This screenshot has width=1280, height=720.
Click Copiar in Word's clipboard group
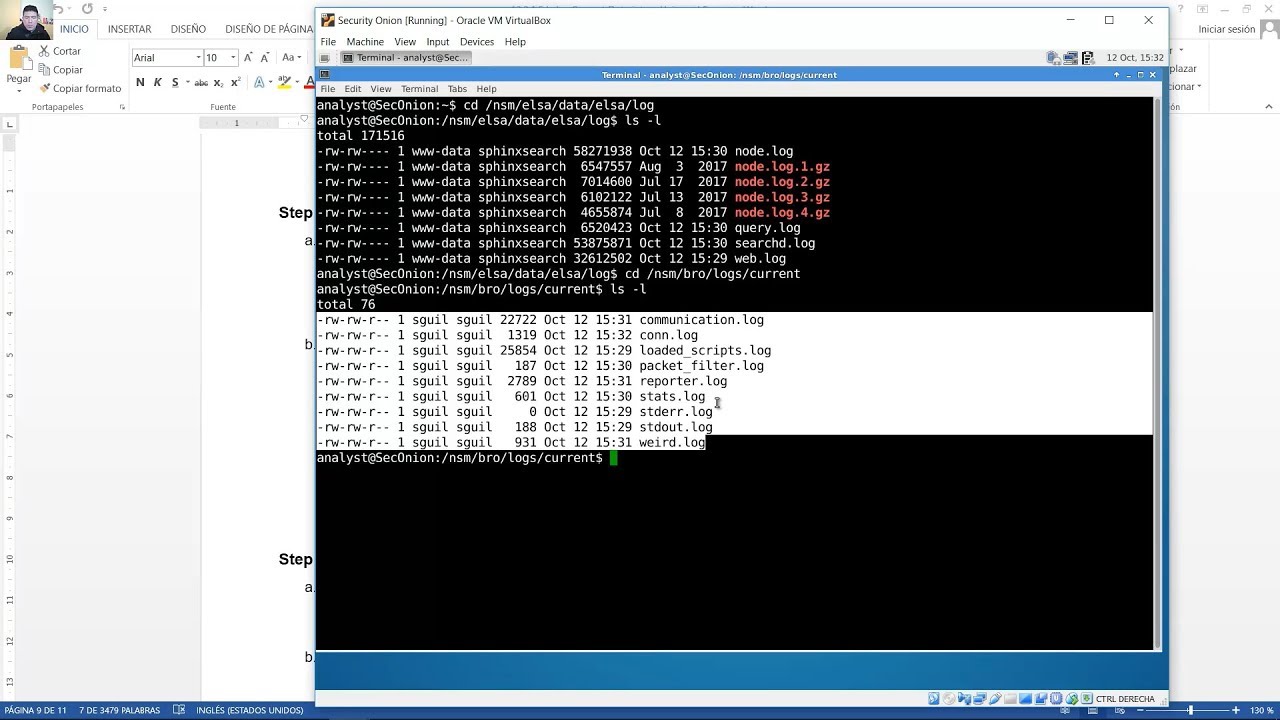pyautogui.click(x=60, y=70)
